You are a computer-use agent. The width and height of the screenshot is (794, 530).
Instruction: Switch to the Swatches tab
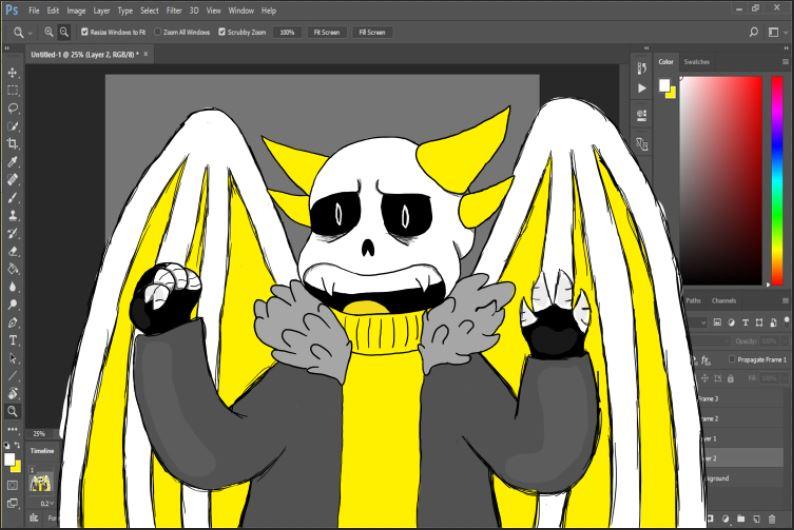click(x=697, y=62)
